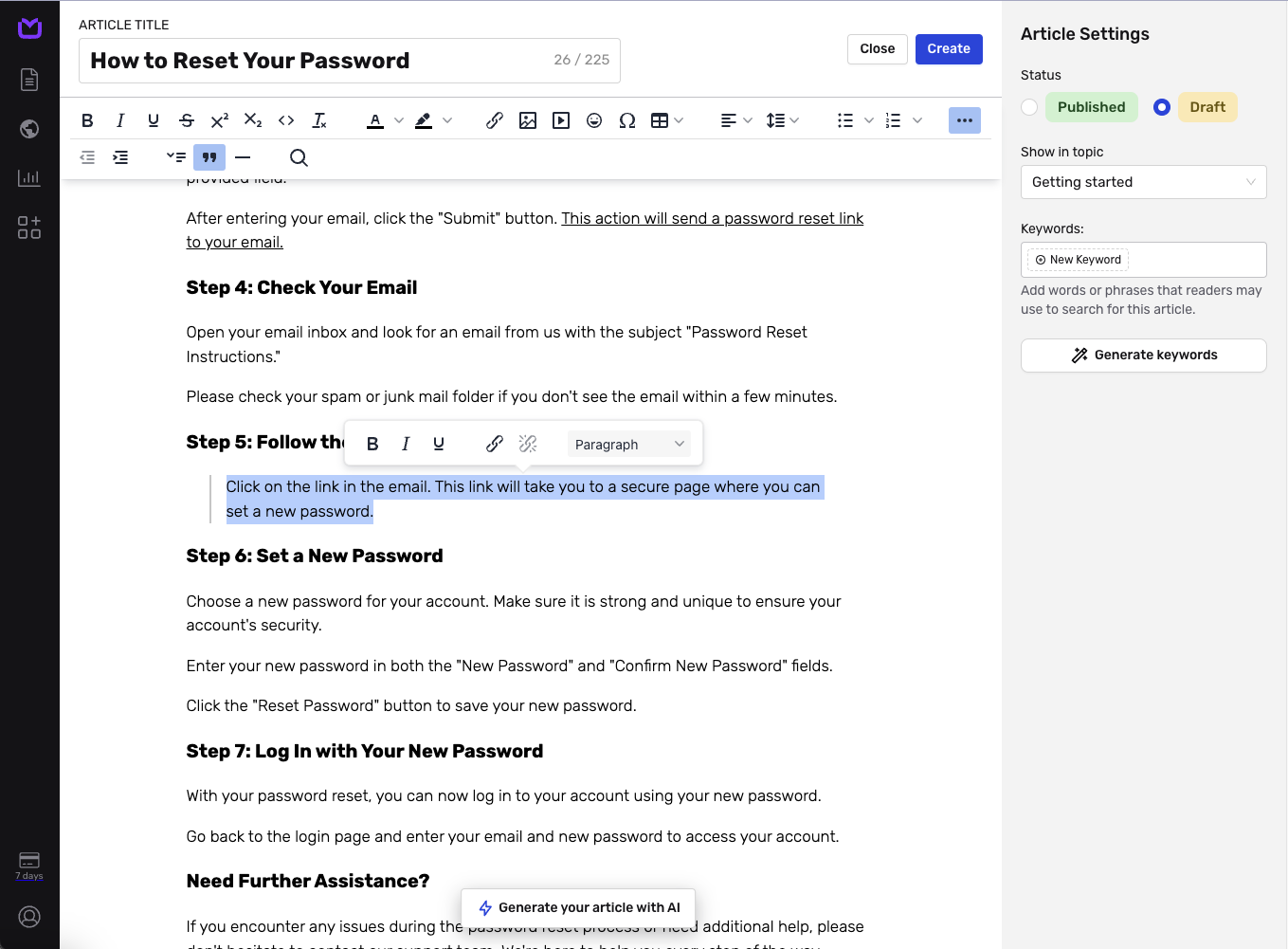Expand bulleted list style options
This screenshot has width=1288, height=949.
[x=869, y=120]
